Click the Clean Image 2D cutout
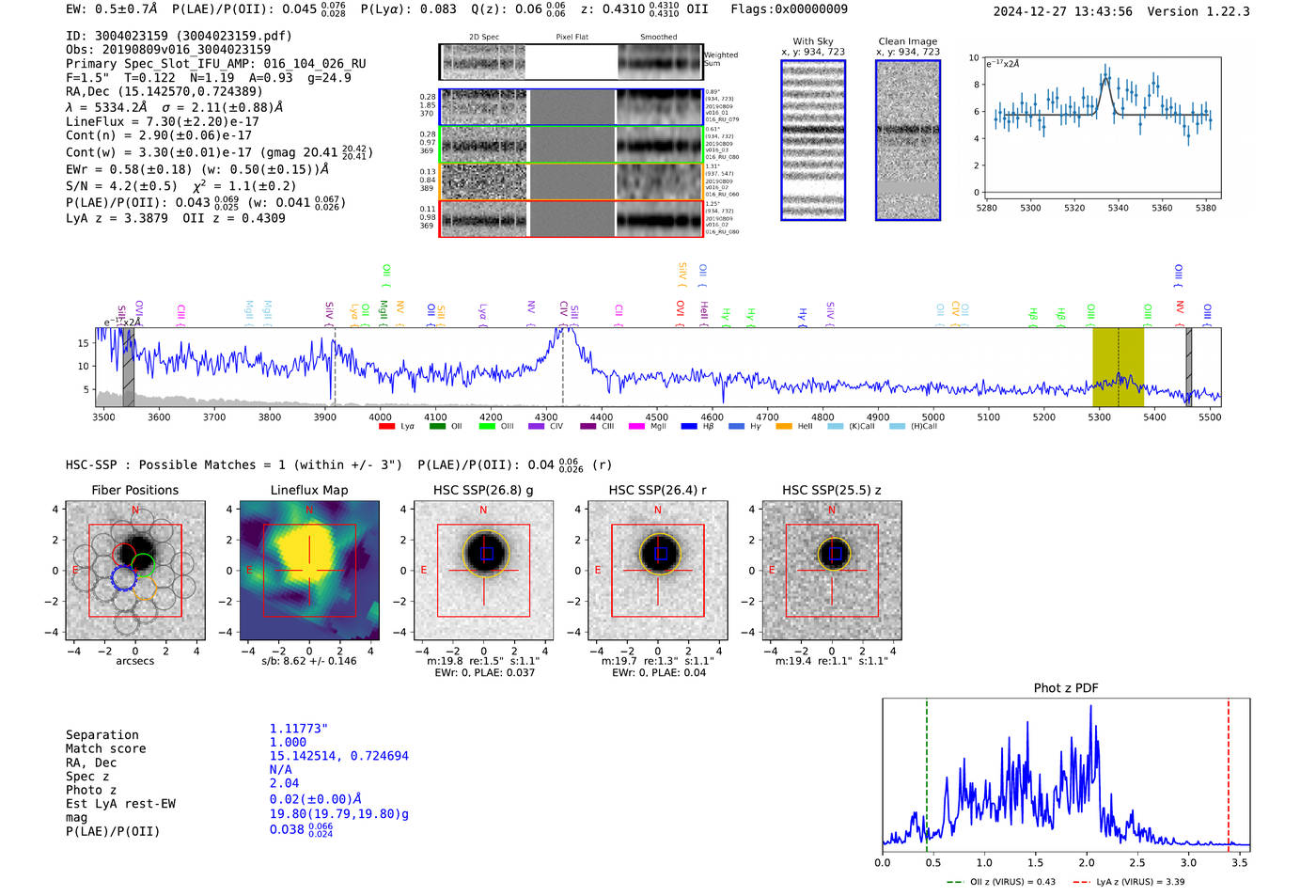This screenshot has height=896, width=1316. (x=908, y=140)
